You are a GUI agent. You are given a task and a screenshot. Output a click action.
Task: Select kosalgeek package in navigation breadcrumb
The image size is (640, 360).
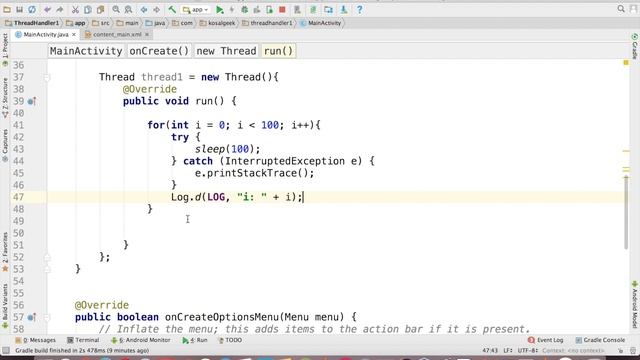[x=218, y=23]
